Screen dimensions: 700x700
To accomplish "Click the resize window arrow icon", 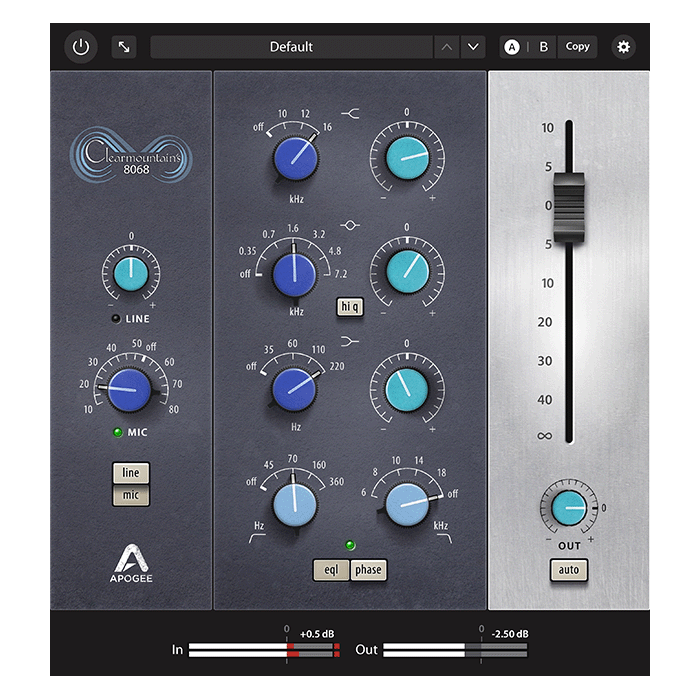I will coord(124,47).
